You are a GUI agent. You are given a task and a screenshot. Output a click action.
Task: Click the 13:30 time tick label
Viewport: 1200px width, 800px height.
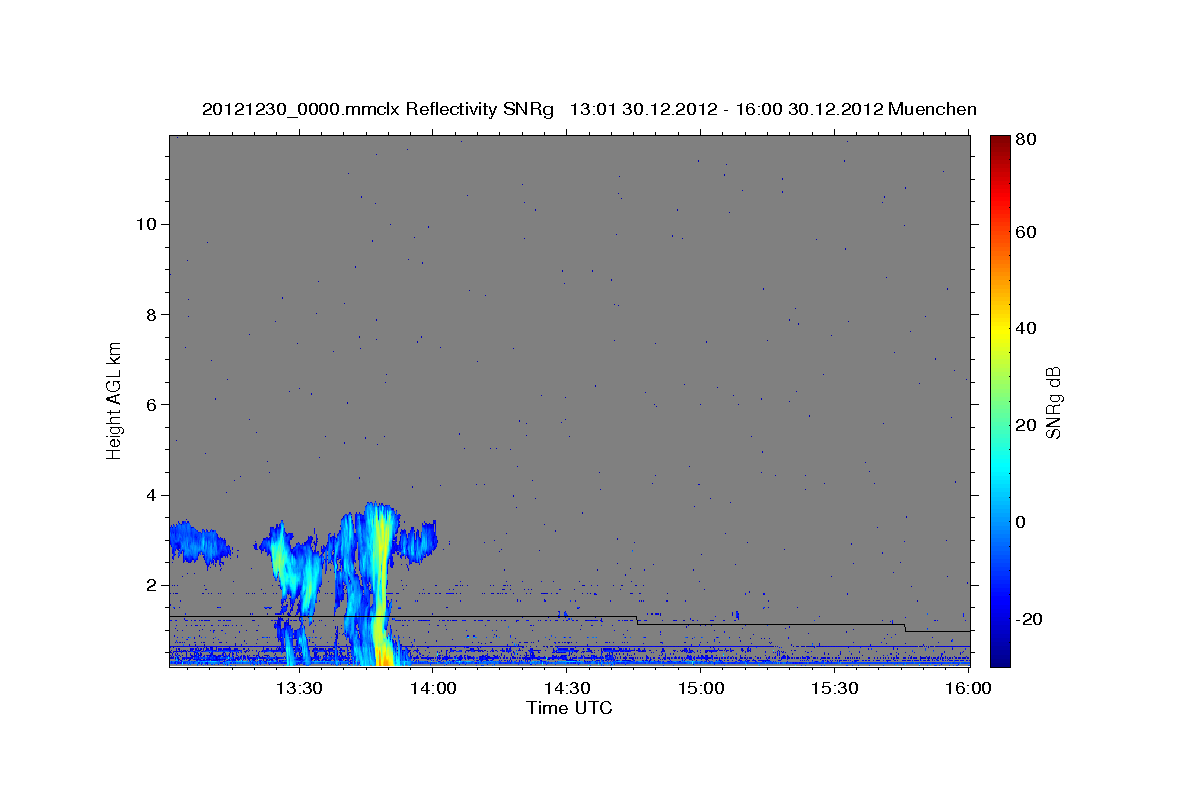tap(299, 688)
